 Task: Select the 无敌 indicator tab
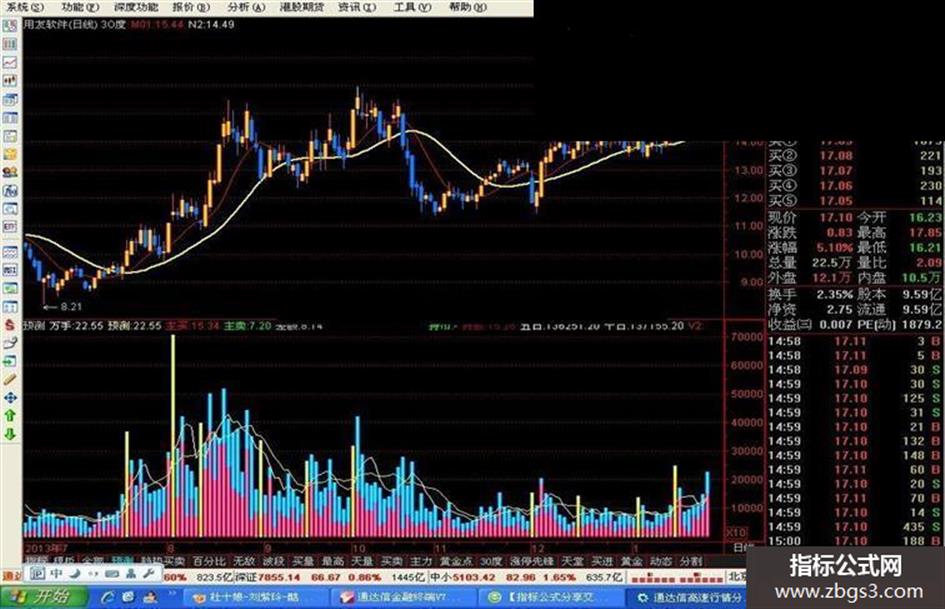coord(244,561)
